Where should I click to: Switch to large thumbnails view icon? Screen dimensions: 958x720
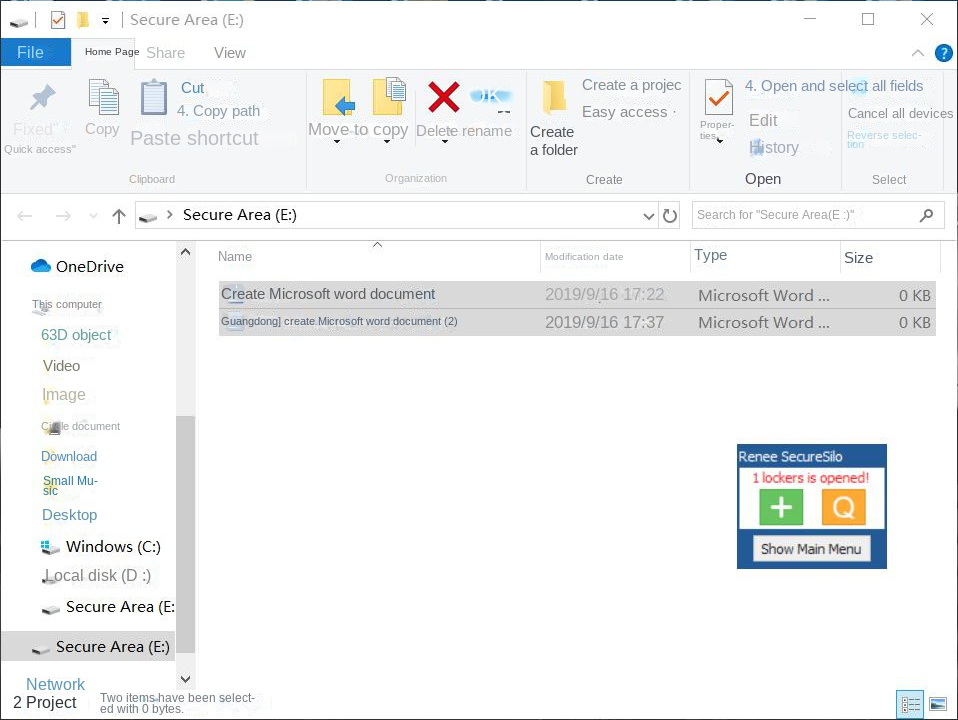[937, 705]
